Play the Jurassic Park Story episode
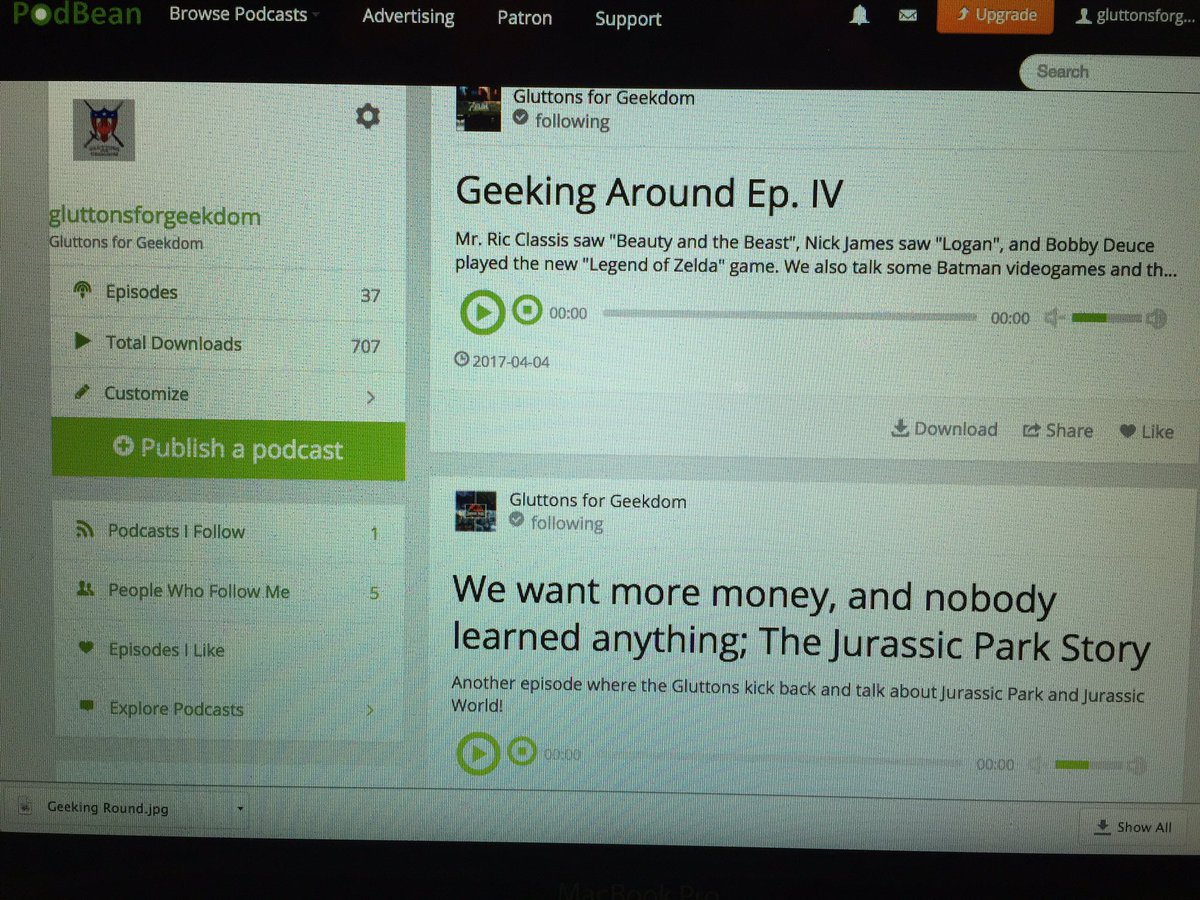1200x900 pixels. click(477, 753)
